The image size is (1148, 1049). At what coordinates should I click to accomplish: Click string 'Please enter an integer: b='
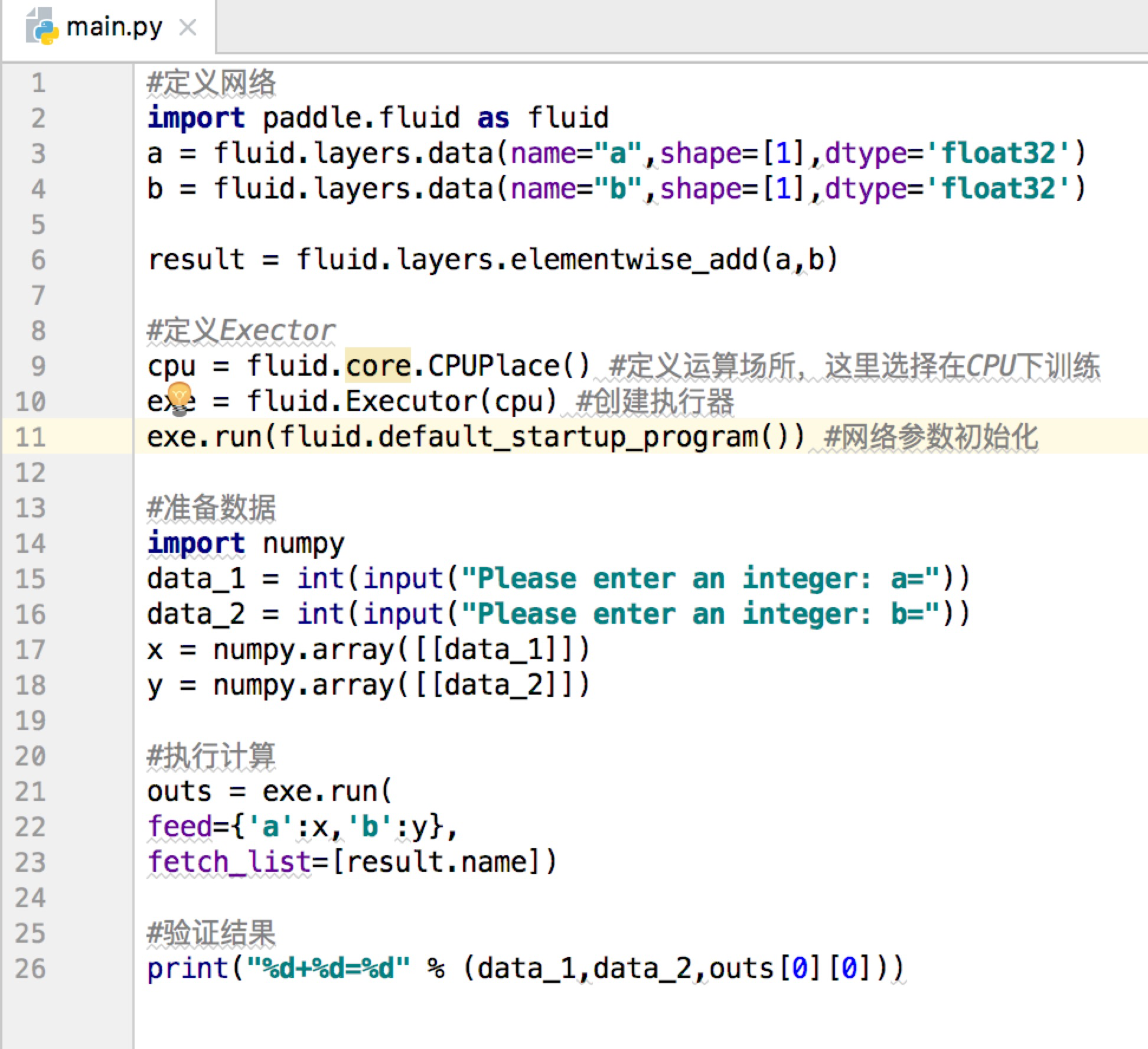[x=700, y=614]
